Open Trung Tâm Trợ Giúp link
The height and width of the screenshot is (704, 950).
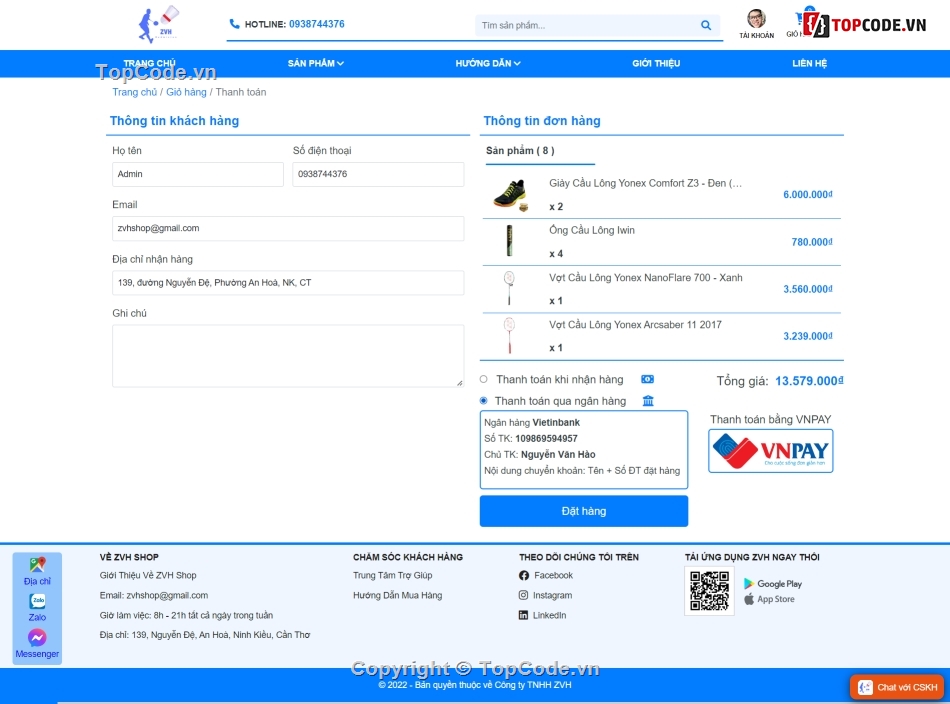[393, 576]
